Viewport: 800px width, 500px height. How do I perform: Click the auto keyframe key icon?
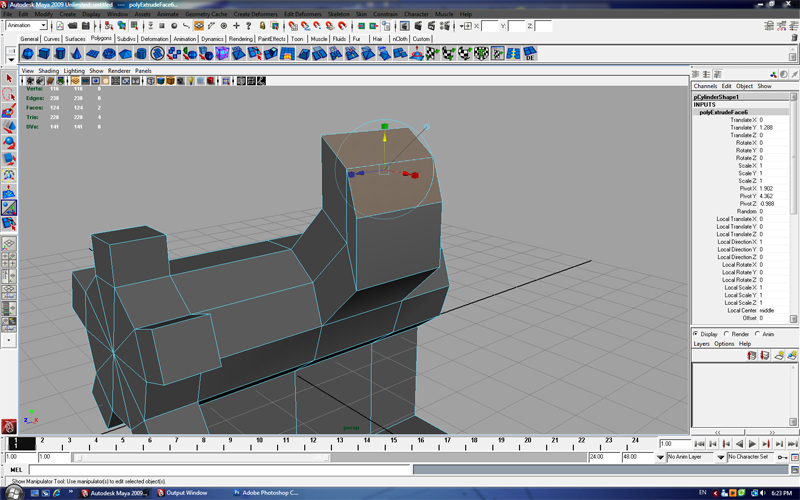point(780,457)
